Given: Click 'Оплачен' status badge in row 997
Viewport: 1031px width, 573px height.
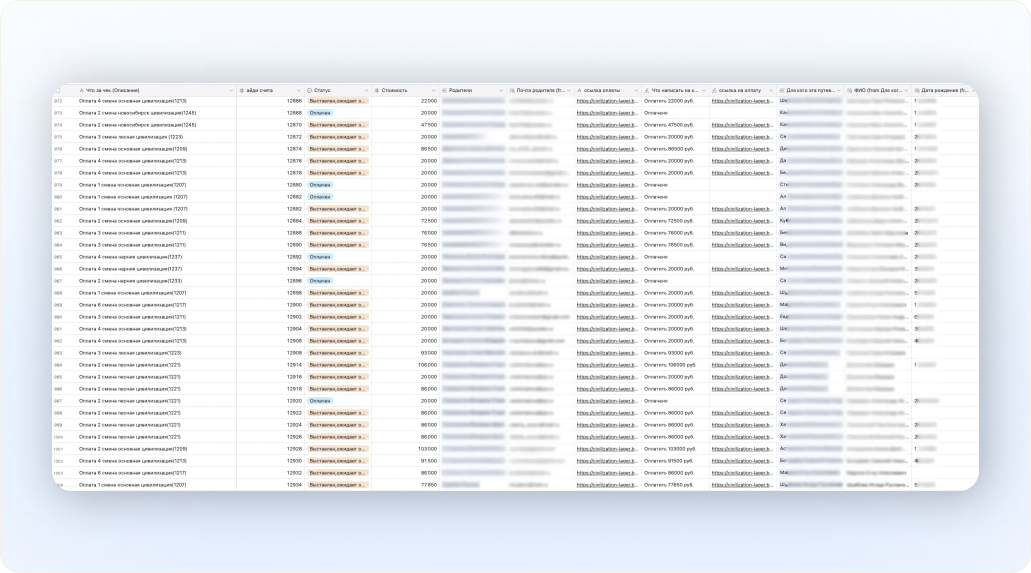Looking at the screenshot, I should (x=320, y=401).
